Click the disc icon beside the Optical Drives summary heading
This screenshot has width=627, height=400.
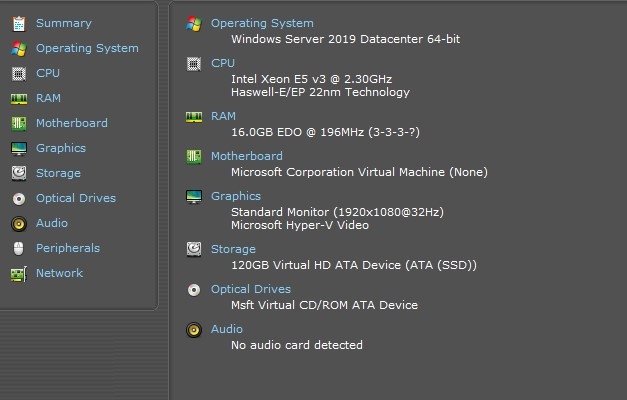coord(194,289)
